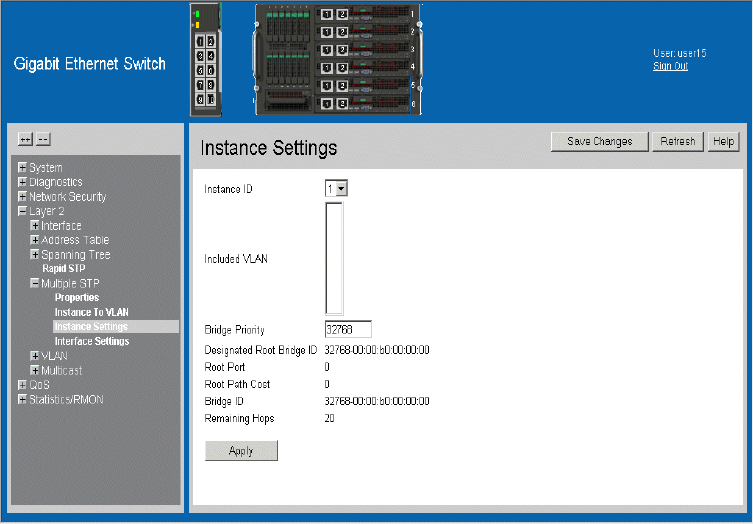Click the Refresh button
Screen dimensions: 753x524
coord(677,142)
